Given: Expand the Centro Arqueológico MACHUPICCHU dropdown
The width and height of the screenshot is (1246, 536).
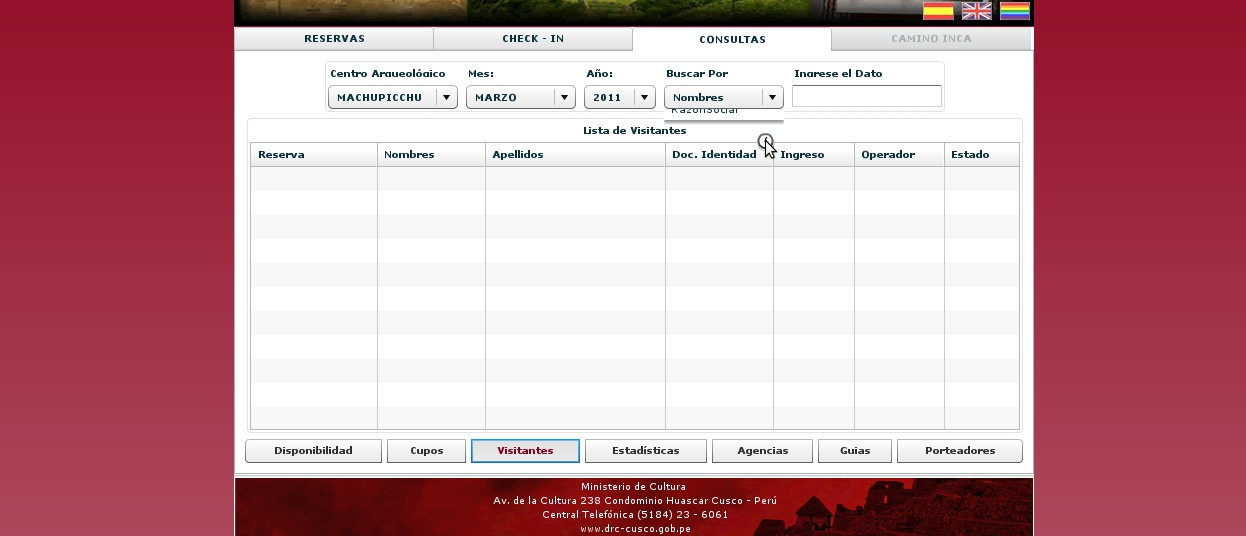Looking at the screenshot, I should (393, 97).
